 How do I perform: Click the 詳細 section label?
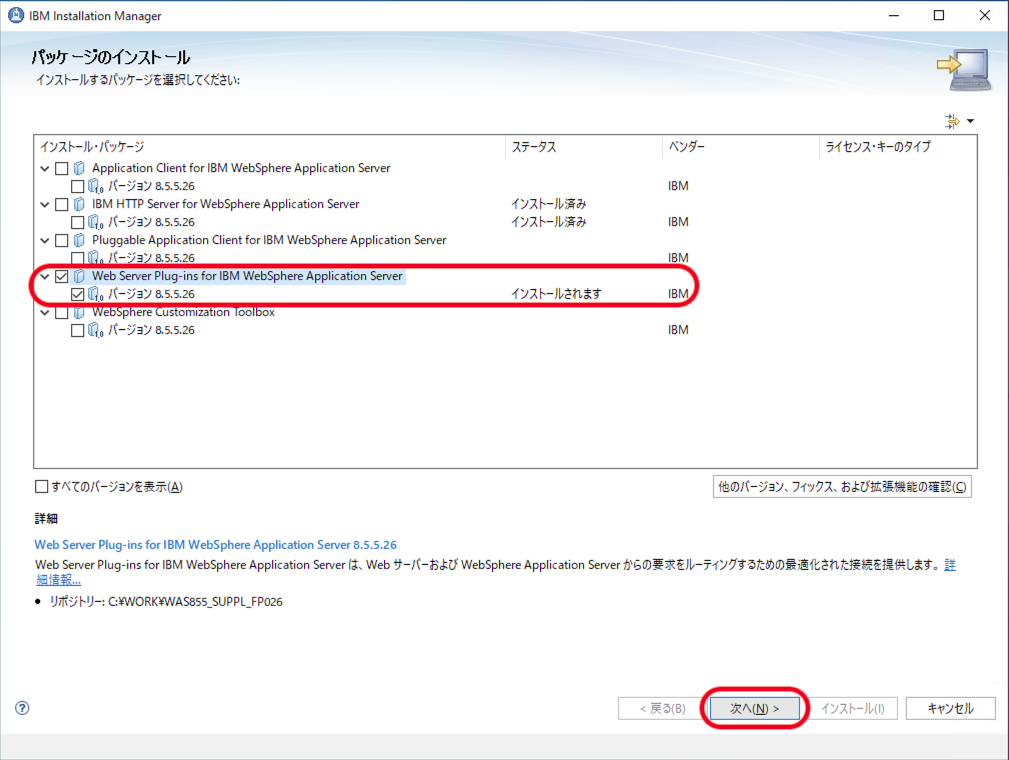46,519
